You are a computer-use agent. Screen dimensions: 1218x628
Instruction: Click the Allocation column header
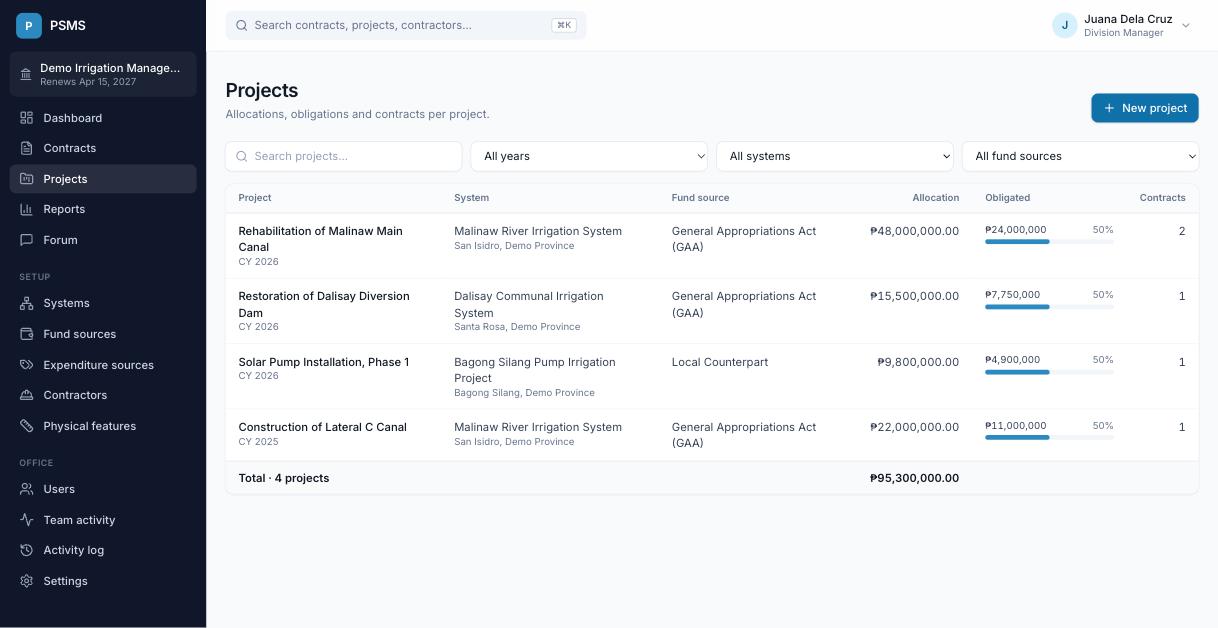(935, 198)
